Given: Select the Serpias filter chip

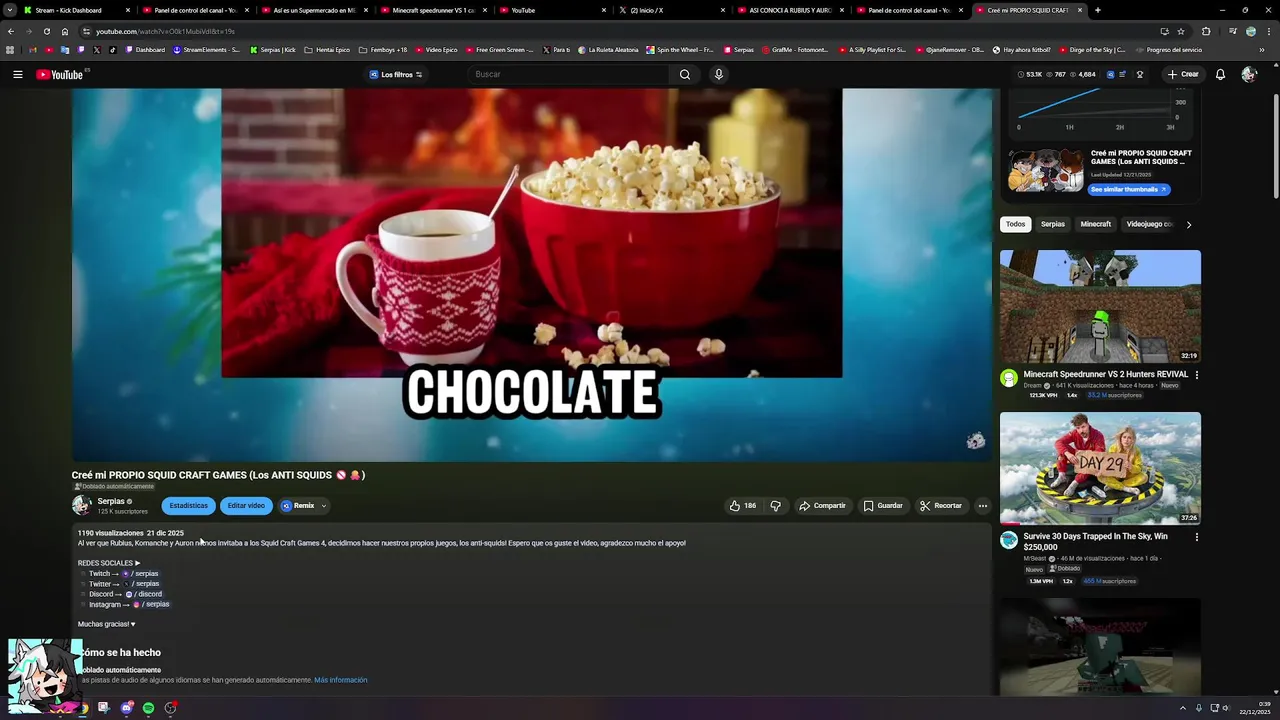Looking at the screenshot, I should [x=1053, y=224].
